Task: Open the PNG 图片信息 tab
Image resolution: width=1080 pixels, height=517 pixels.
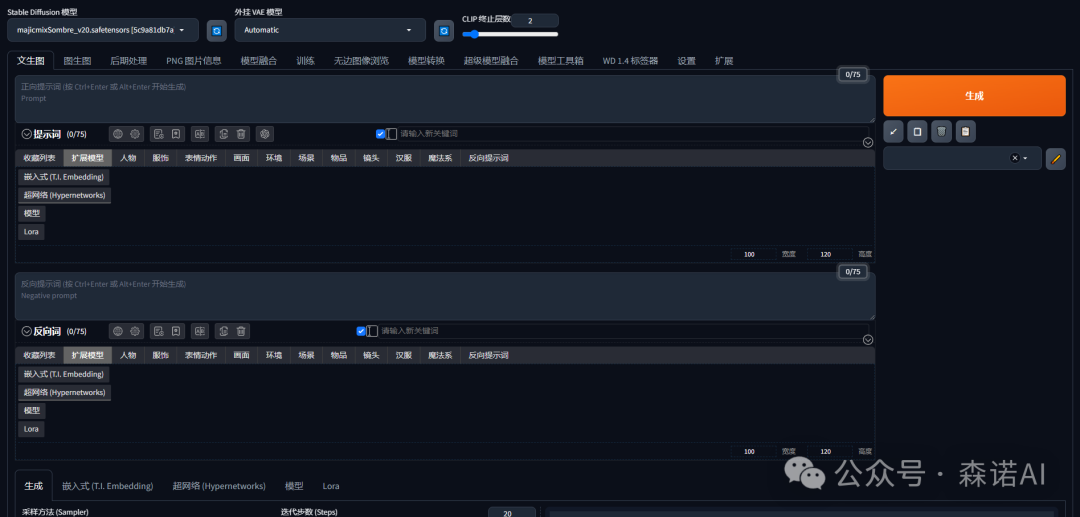Action: tap(194, 61)
